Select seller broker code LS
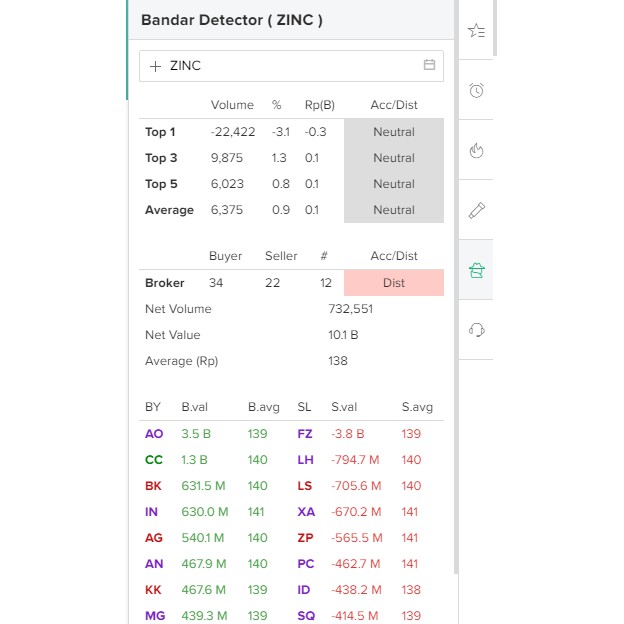The image size is (624, 624). tap(305, 486)
